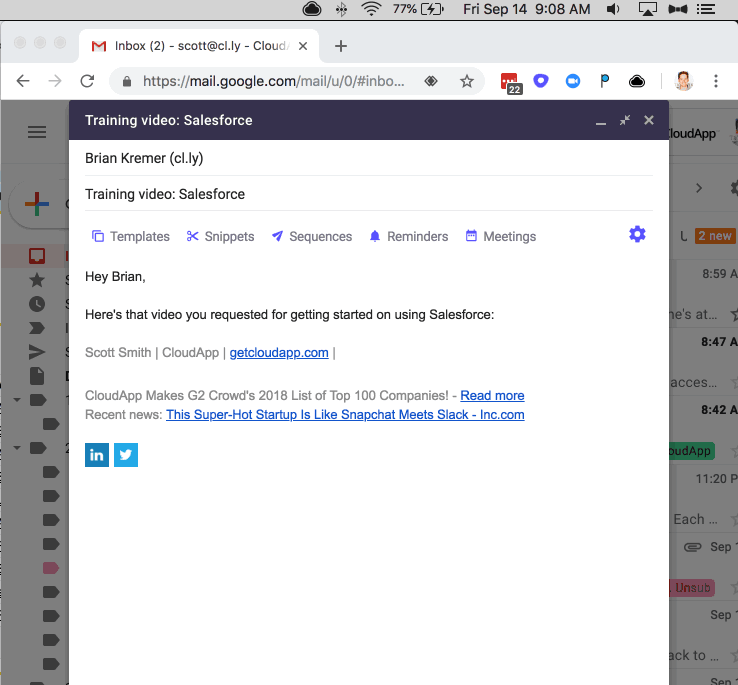Reload the Gmail page

click(87, 81)
